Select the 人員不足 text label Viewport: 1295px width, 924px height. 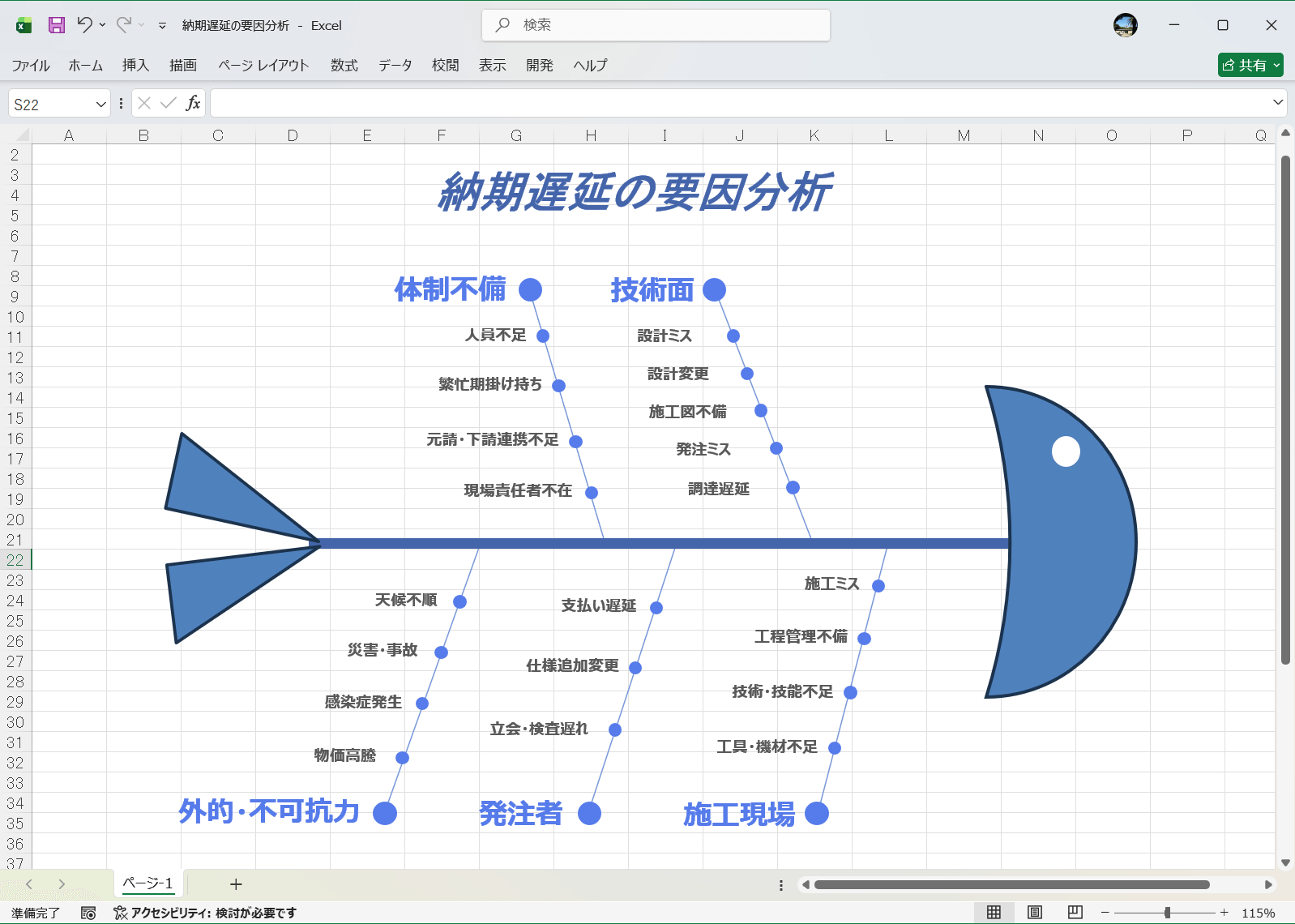click(x=495, y=335)
